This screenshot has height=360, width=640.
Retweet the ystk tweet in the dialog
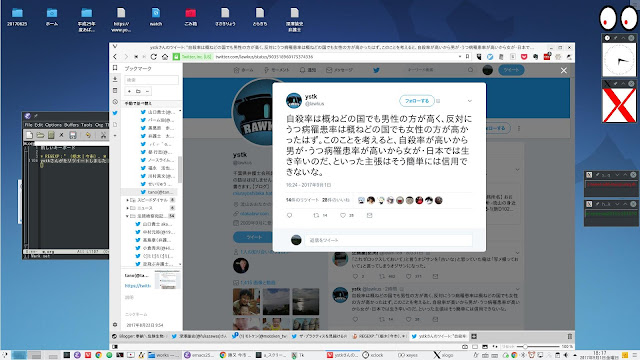pyautogui.click(x=316, y=216)
